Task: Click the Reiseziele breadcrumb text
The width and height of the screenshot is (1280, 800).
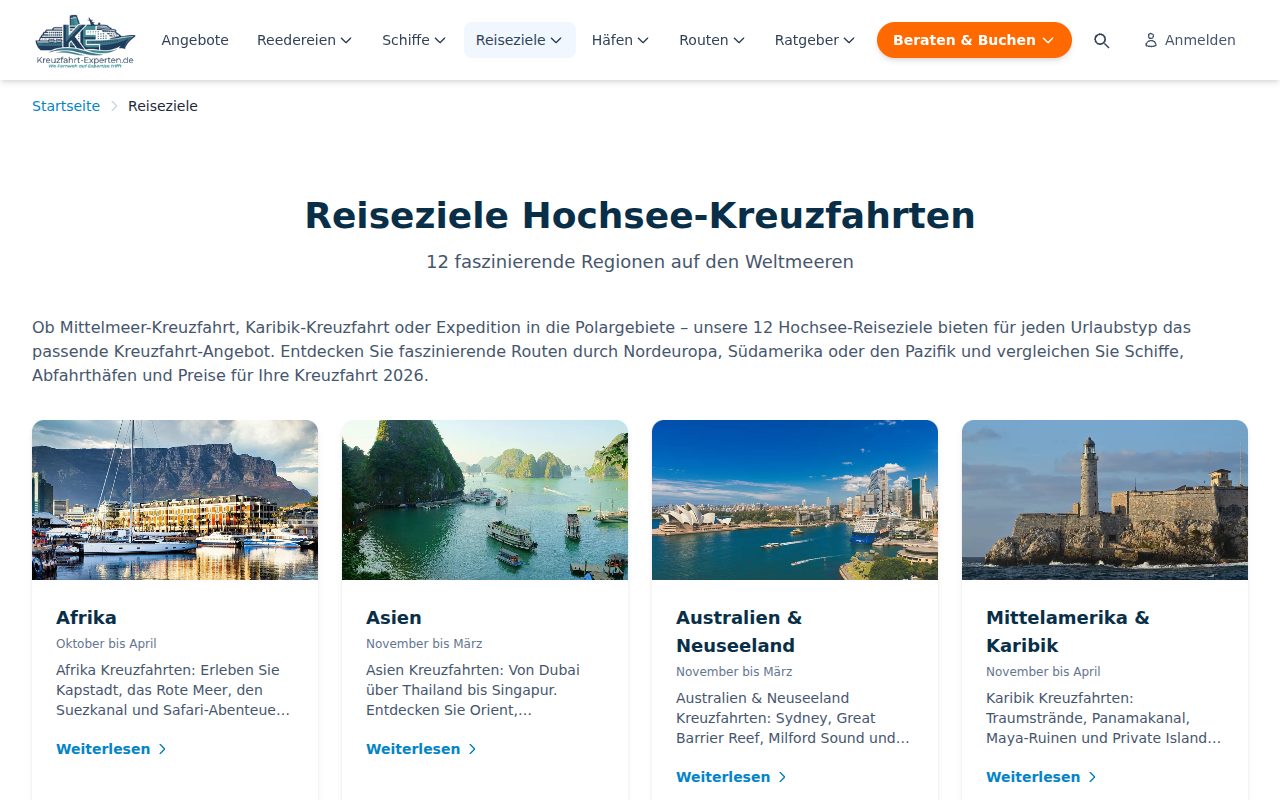Action: 163,106
